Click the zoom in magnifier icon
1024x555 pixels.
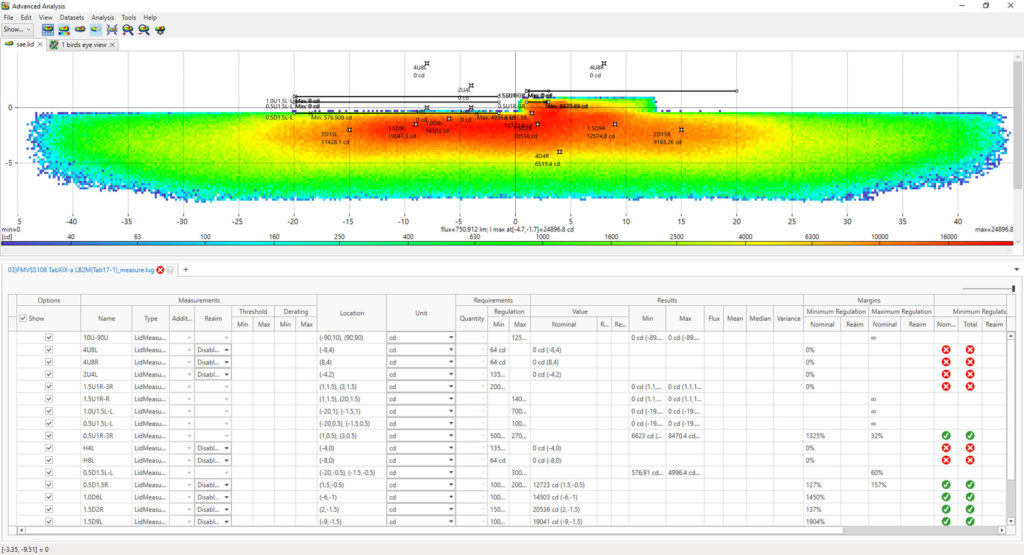point(128,29)
